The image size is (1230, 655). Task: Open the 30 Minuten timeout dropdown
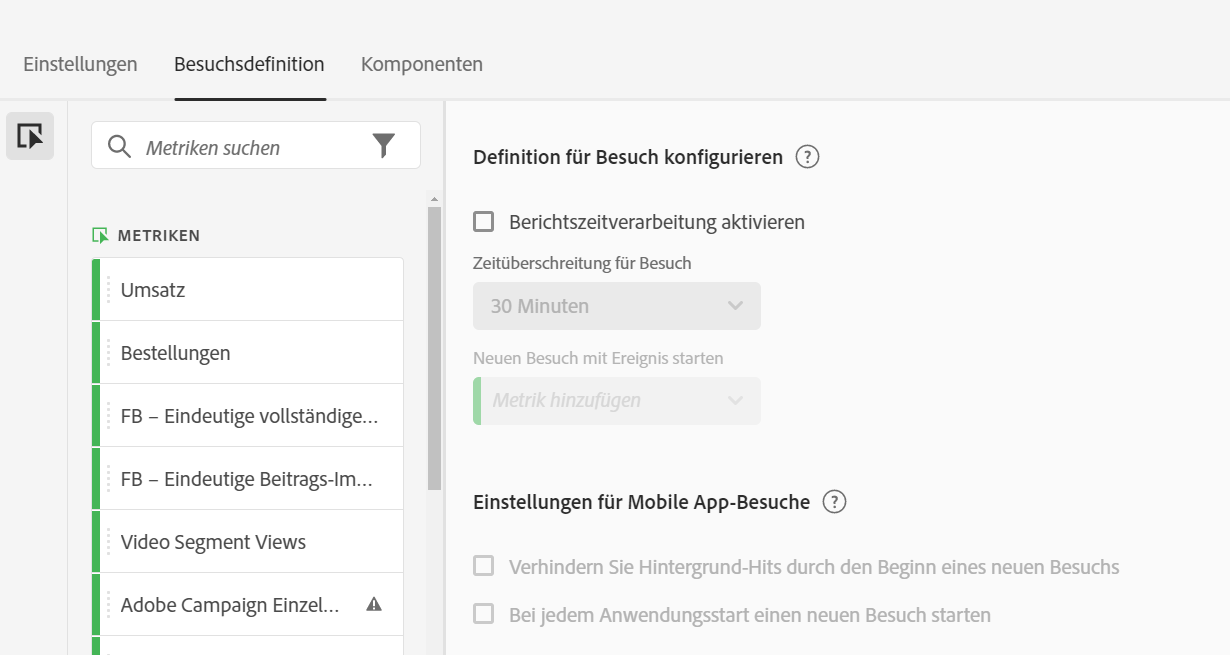616,306
